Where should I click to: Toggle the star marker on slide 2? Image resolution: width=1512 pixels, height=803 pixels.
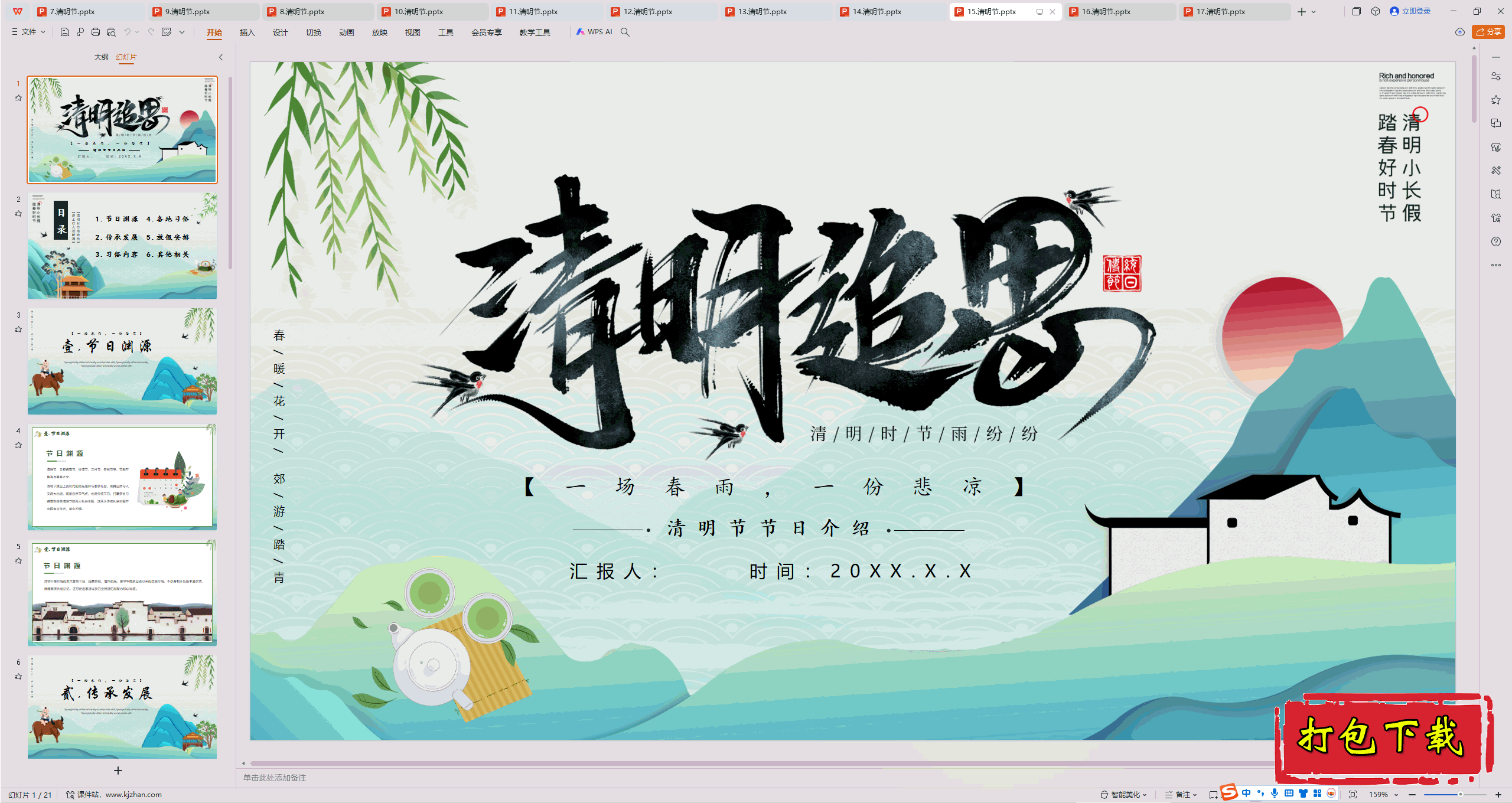[18, 214]
